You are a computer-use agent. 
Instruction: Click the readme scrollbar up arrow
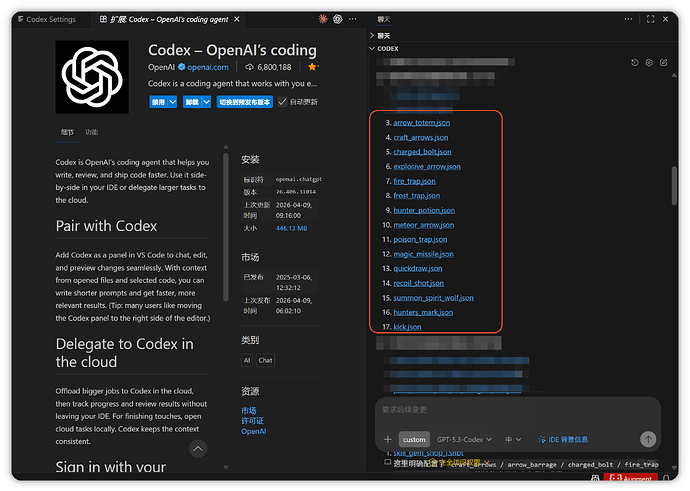click(x=226, y=147)
